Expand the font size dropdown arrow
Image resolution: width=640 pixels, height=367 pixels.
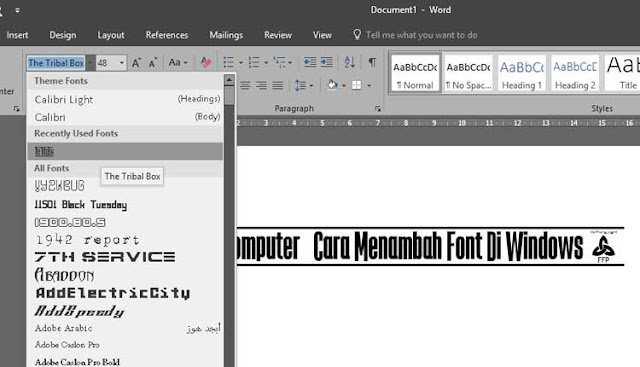tap(121, 63)
